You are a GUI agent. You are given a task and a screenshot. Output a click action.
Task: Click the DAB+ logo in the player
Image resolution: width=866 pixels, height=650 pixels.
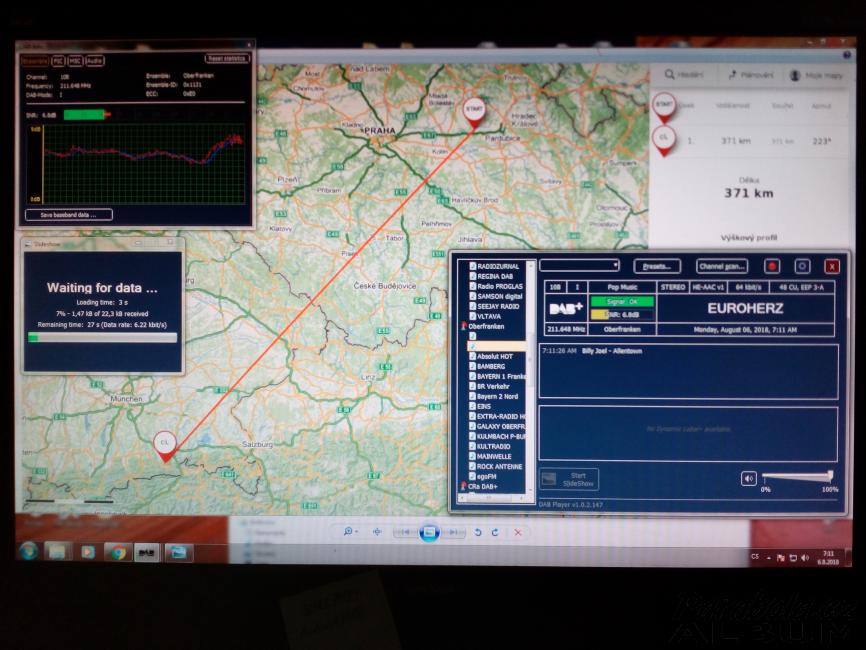pos(566,308)
